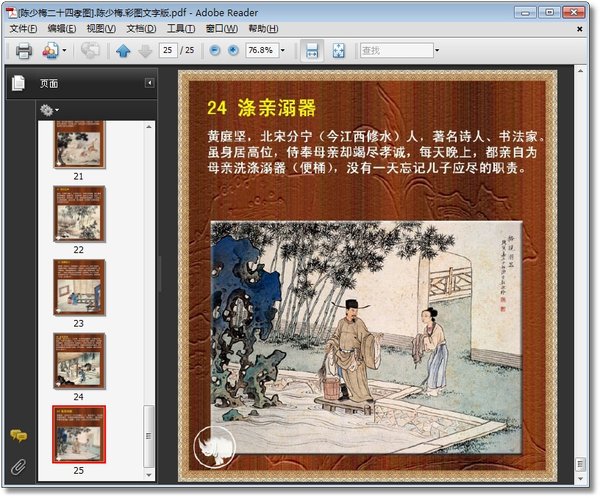Screen dimensions: 600x498
Task: Click the Print icon in toolbar
Action: pos(22,50)
